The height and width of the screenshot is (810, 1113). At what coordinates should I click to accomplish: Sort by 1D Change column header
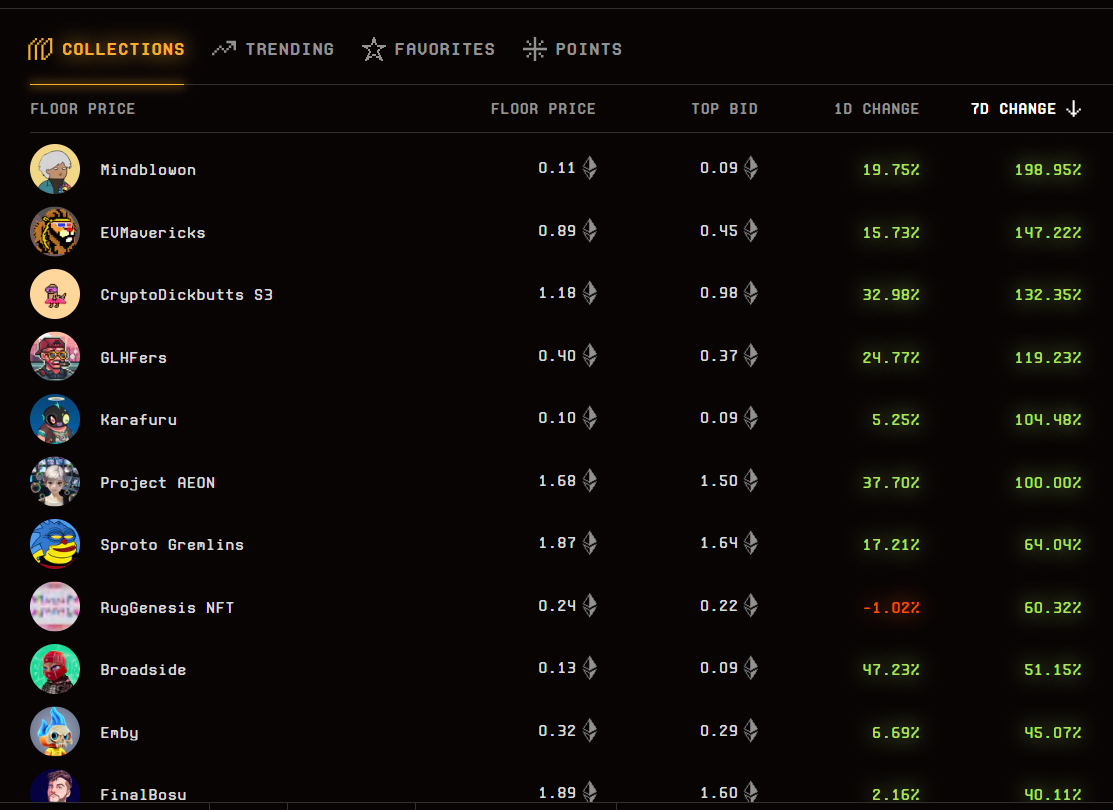[x=876, y=109]
